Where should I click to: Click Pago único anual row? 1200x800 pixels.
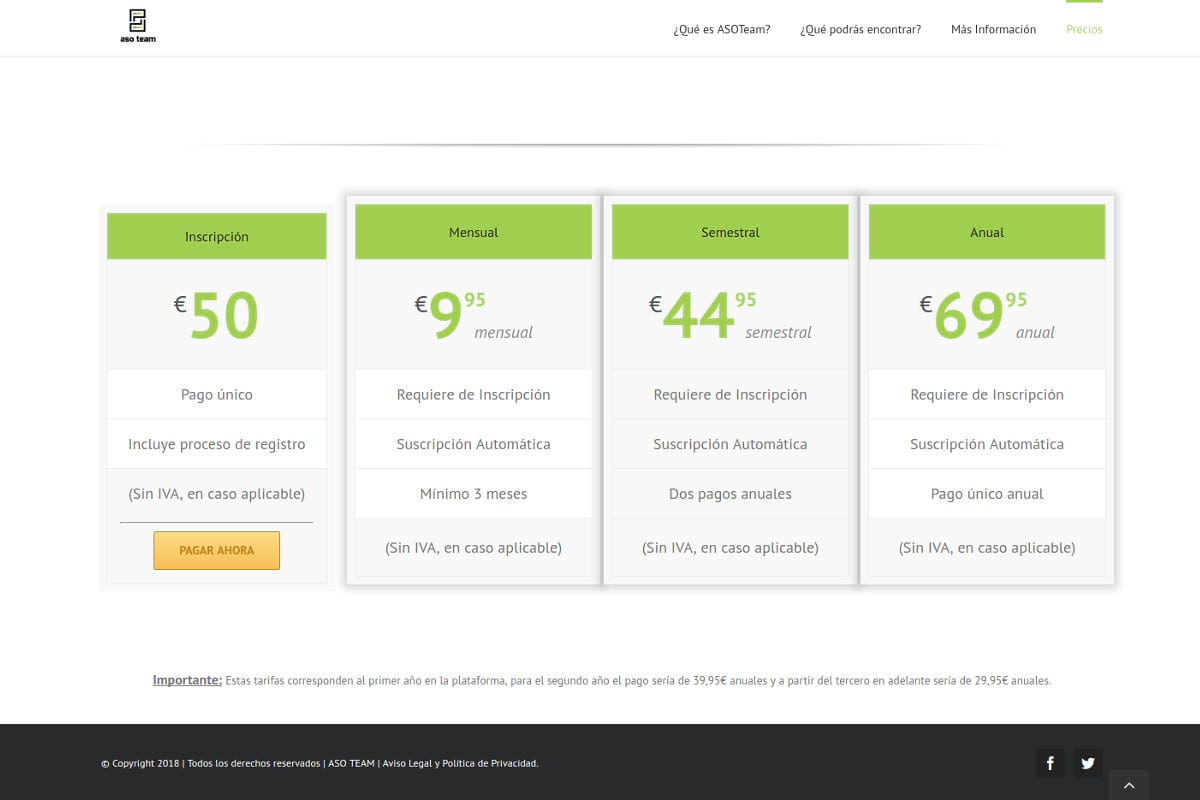click(987, 494)
